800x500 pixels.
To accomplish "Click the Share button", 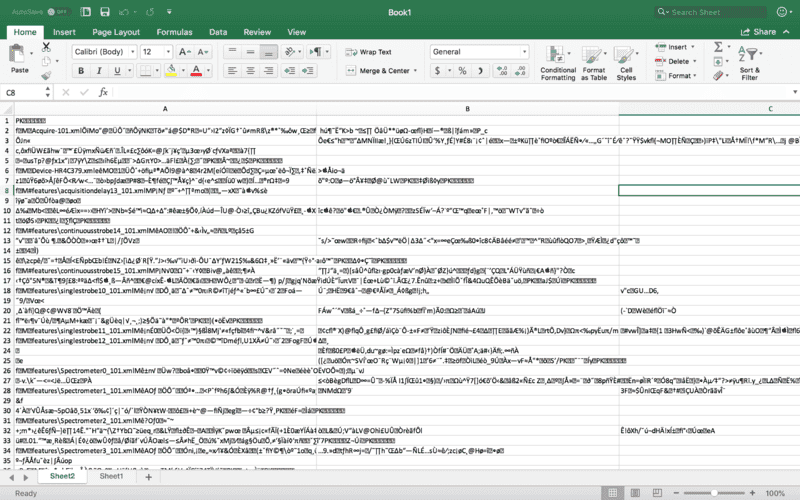I will [x=758, y=32].
